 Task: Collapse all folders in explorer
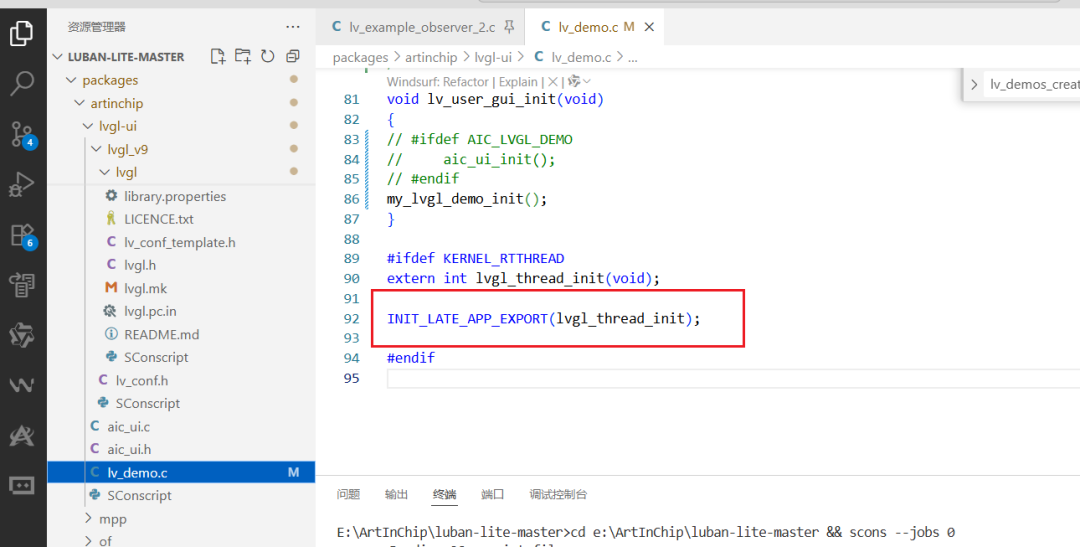click(293, 56)
